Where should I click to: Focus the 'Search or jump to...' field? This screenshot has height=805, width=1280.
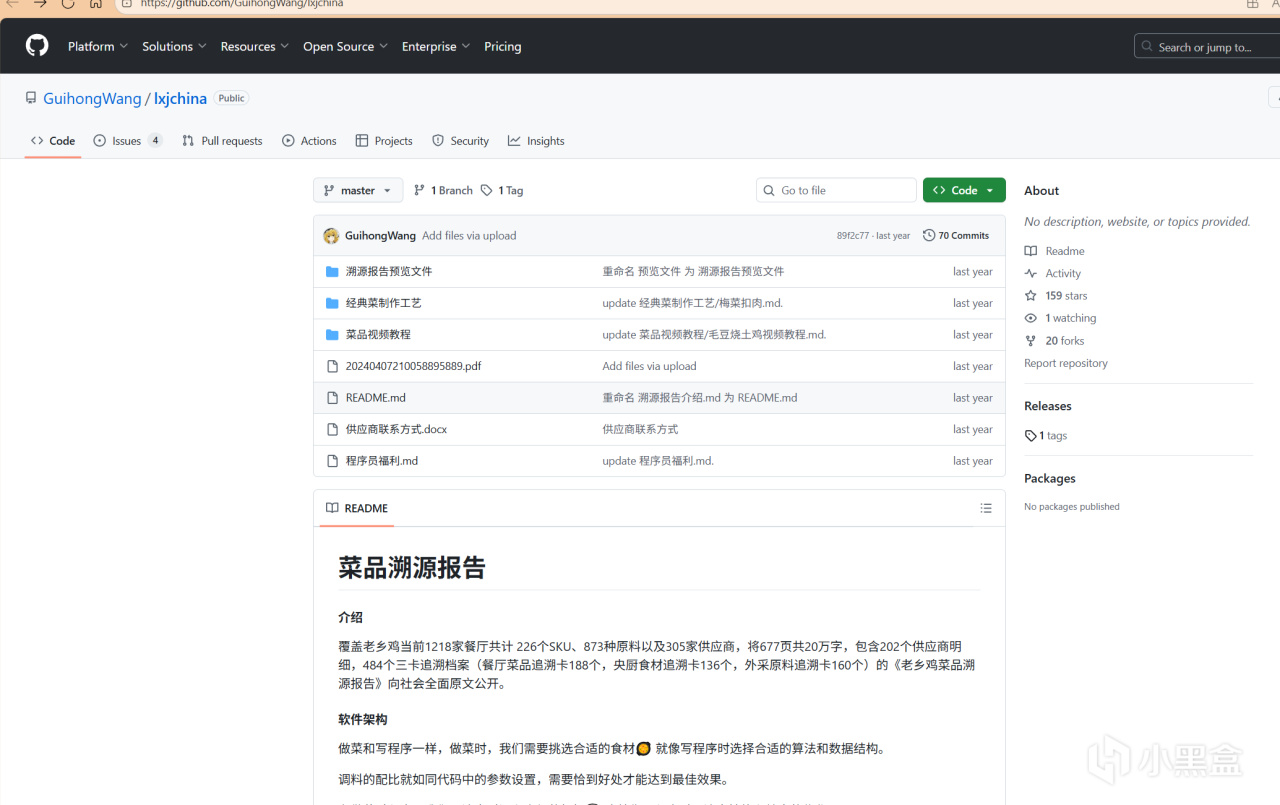coord(1207,47)
